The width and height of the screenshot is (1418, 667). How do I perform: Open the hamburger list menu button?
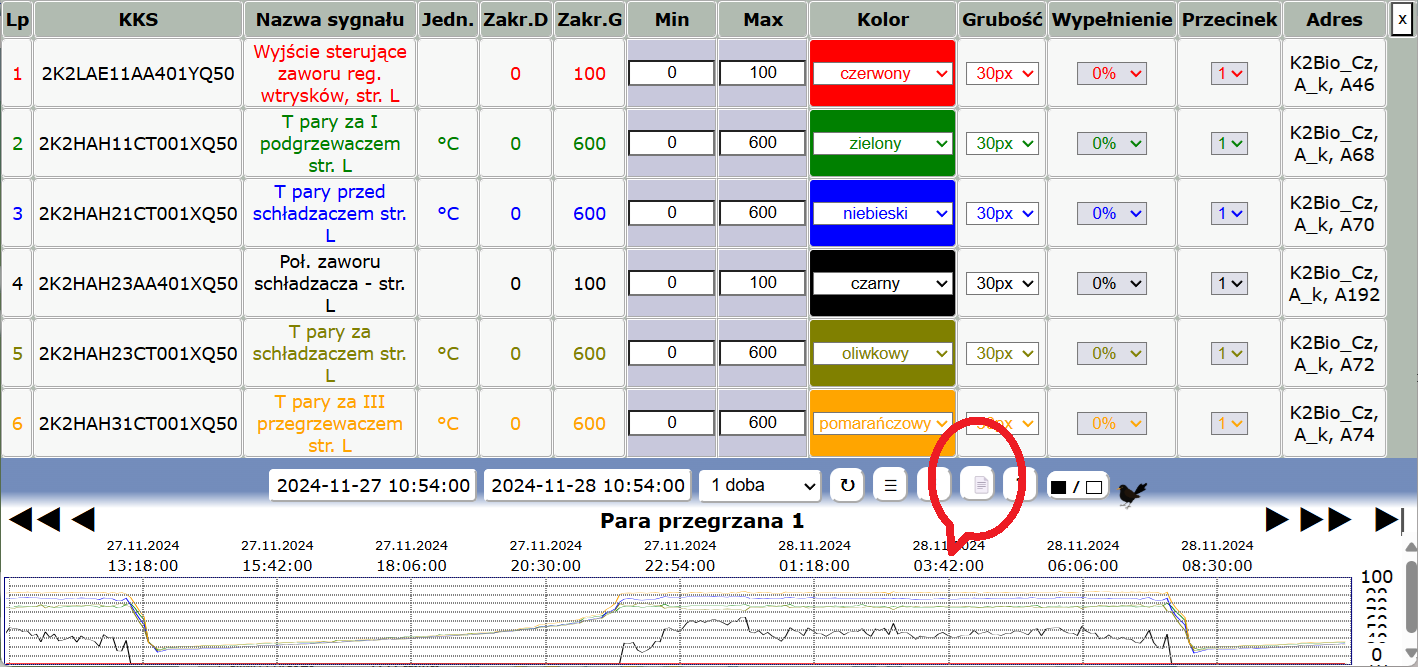pos(890,485)
